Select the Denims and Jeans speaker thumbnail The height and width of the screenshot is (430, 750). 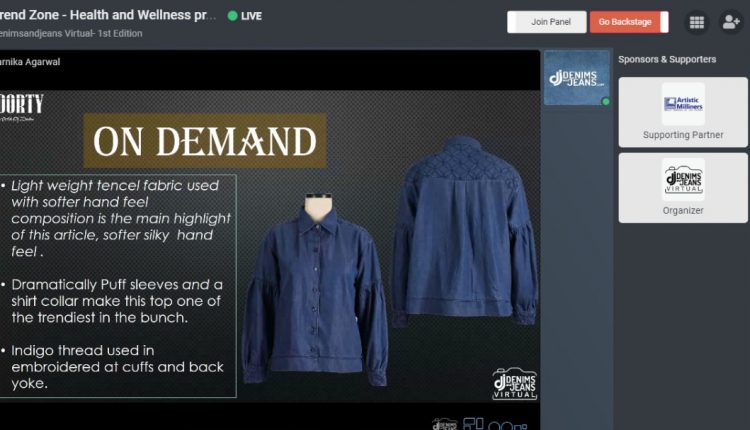(x=577, y=78)
